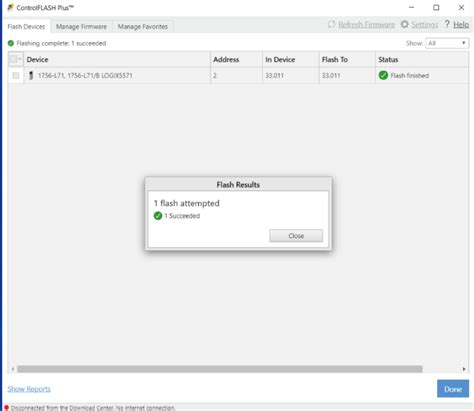The image size is (474, 411).
Task: Expand the header checkbox dropdown arrow
Action: pyautogui.click(x=20, y=59)
